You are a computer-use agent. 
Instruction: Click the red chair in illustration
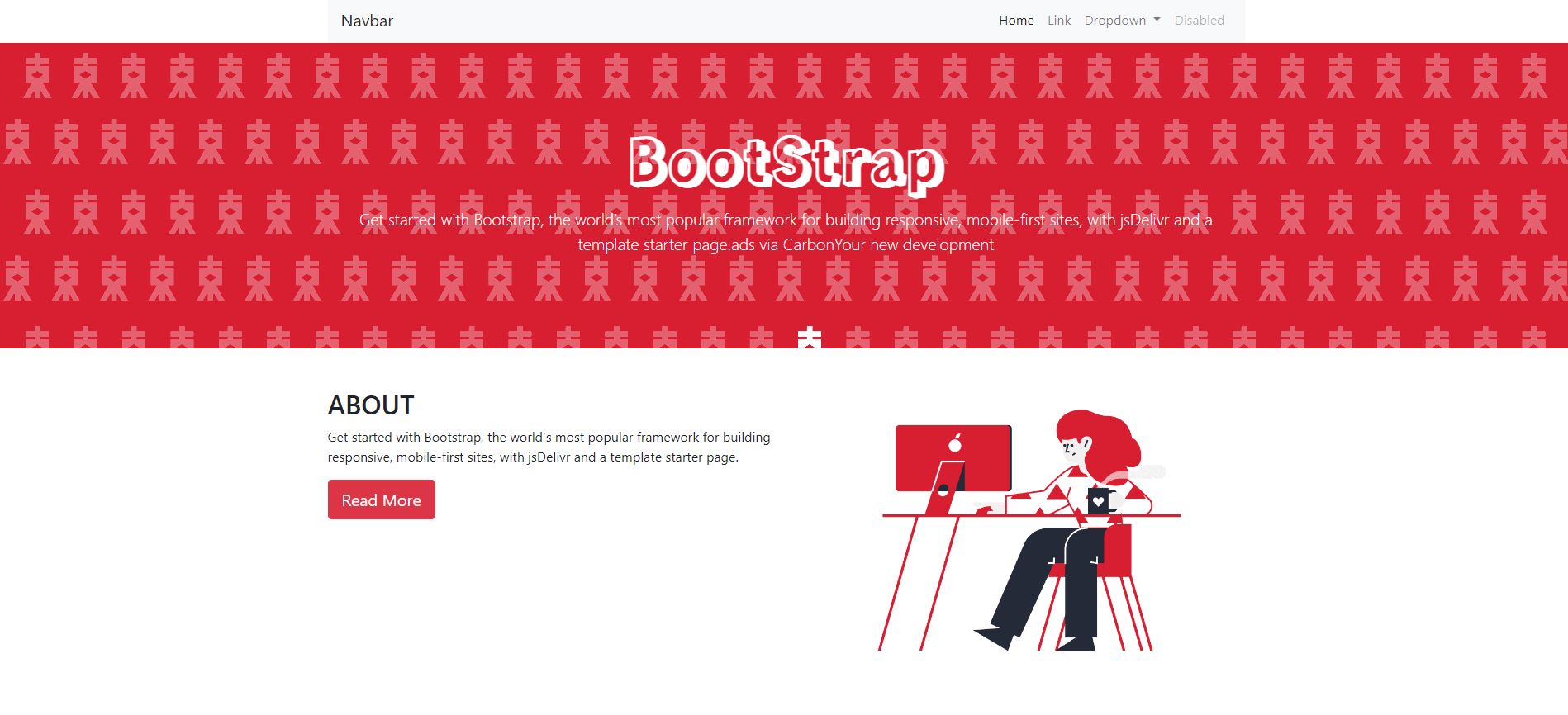(x=1118, y=553)
